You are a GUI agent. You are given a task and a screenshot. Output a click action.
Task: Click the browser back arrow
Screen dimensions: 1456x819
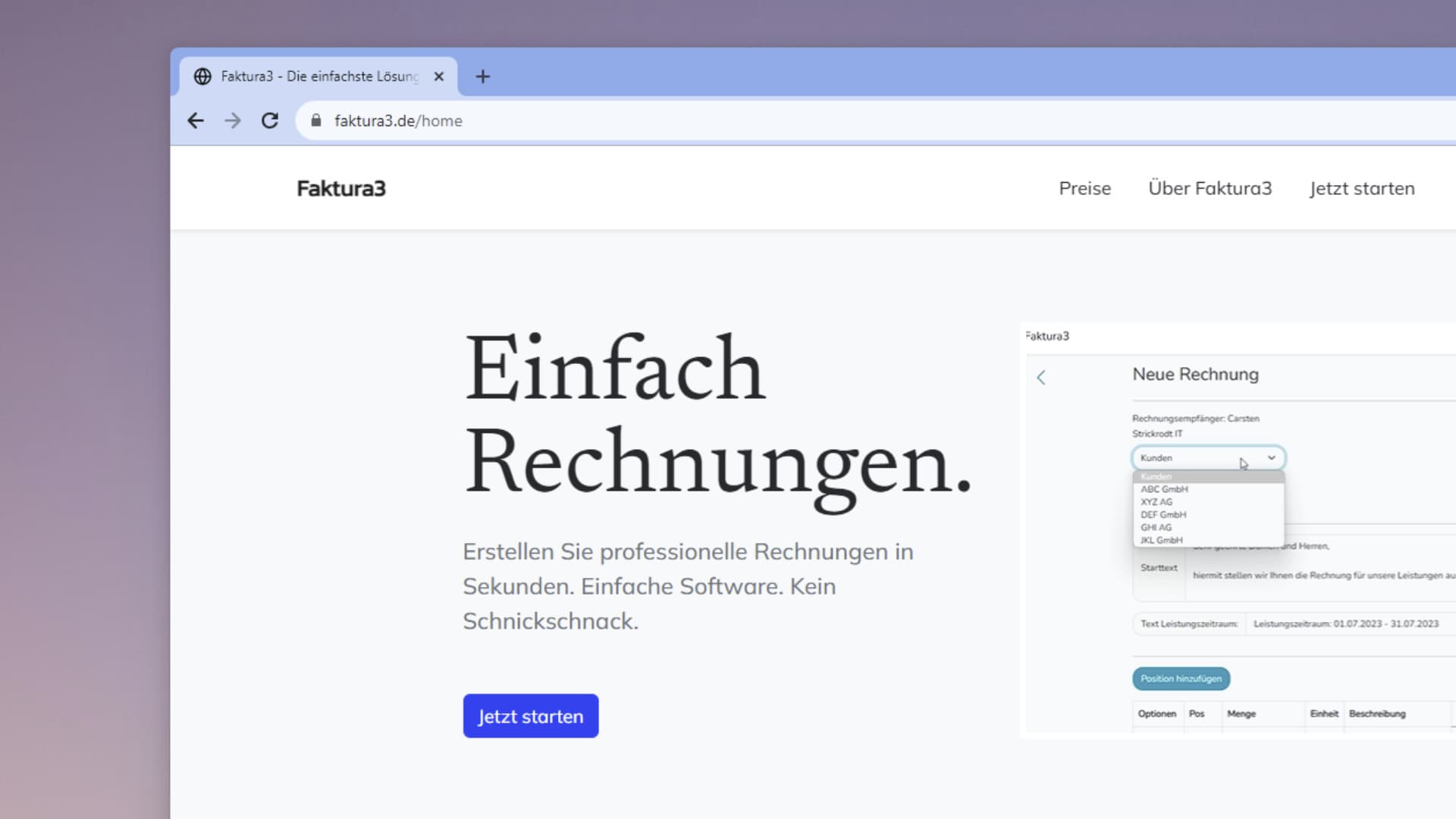click(x=196, y=121)
